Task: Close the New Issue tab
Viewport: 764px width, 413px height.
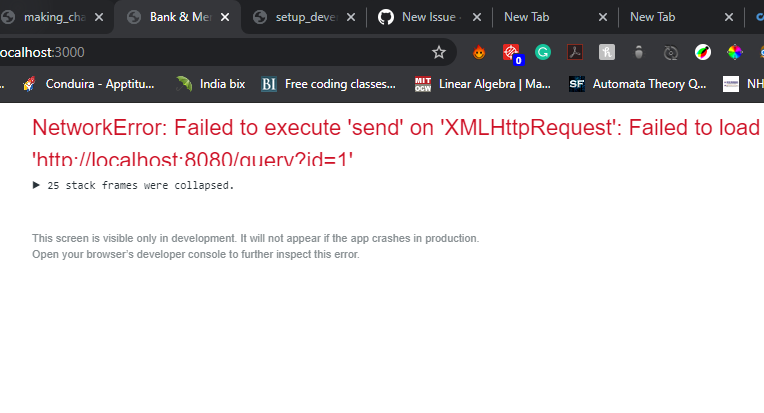Action: click(x=477, y=18)
